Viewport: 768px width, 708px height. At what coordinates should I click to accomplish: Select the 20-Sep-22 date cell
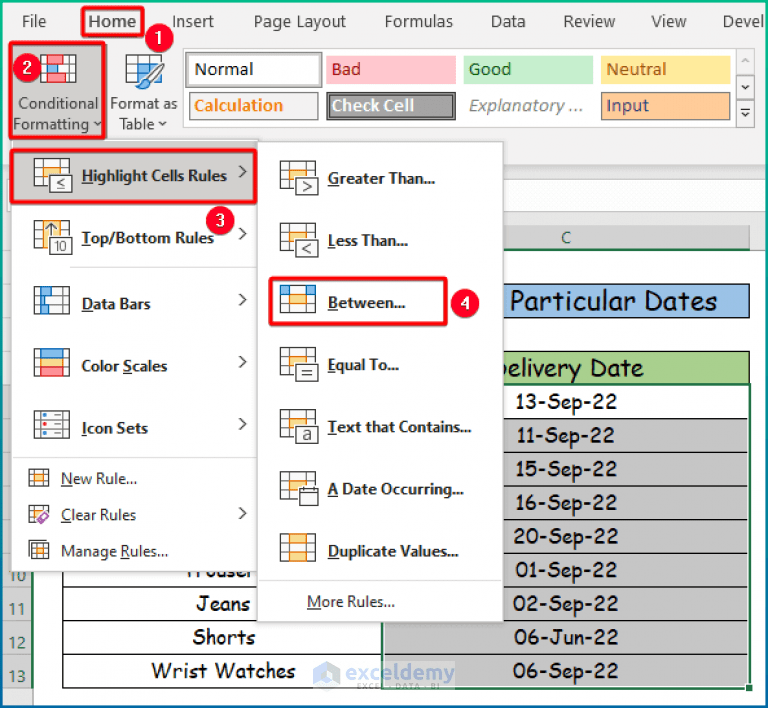coord(626,537)
